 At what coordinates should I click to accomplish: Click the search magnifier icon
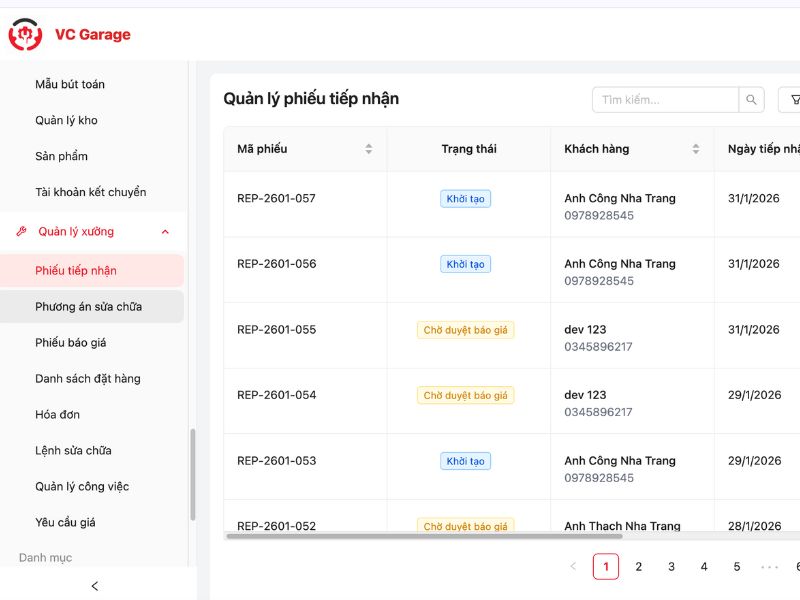(x=751, y=100)
